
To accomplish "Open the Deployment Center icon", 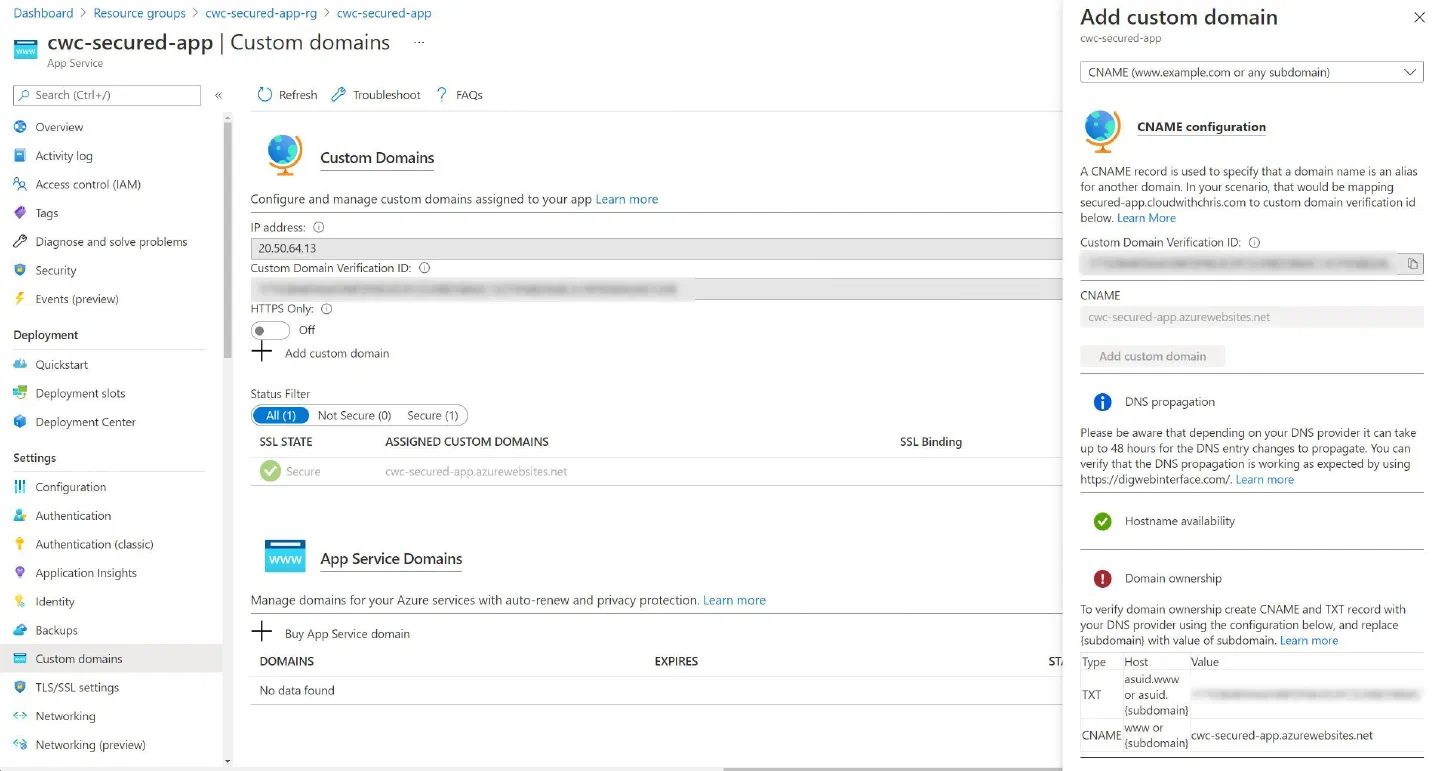I will coord(20,422).
